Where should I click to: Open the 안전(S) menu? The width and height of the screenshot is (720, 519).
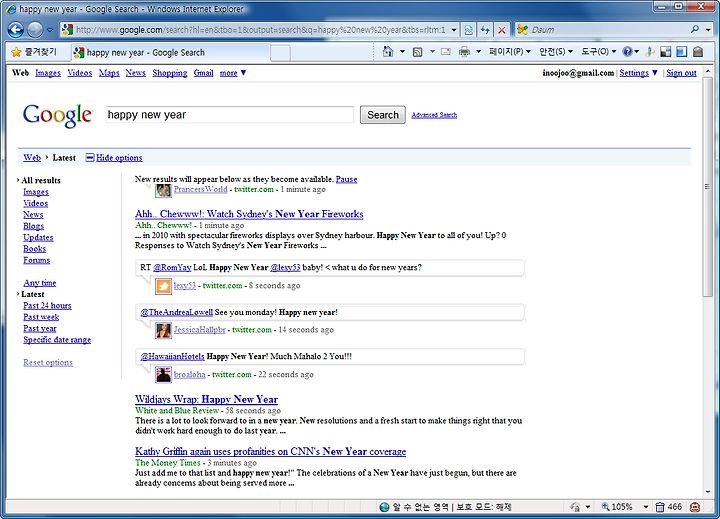556,52
